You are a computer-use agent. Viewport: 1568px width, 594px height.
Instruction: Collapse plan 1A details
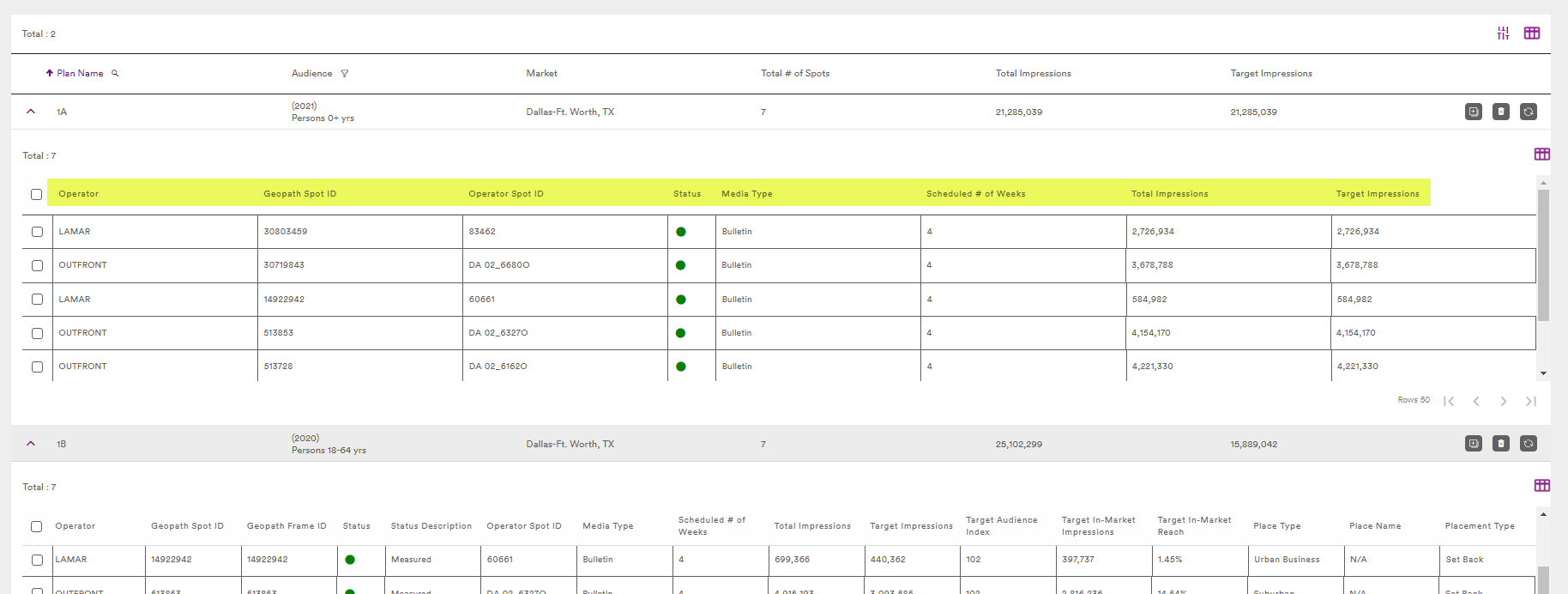pyautogui.click(x=31, y=112)
